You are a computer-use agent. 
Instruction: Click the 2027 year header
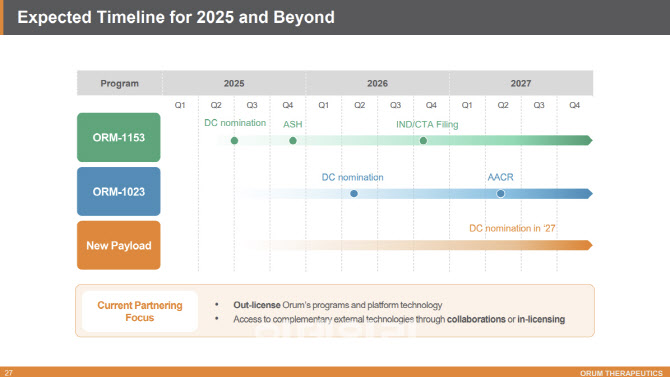(521, 83)
